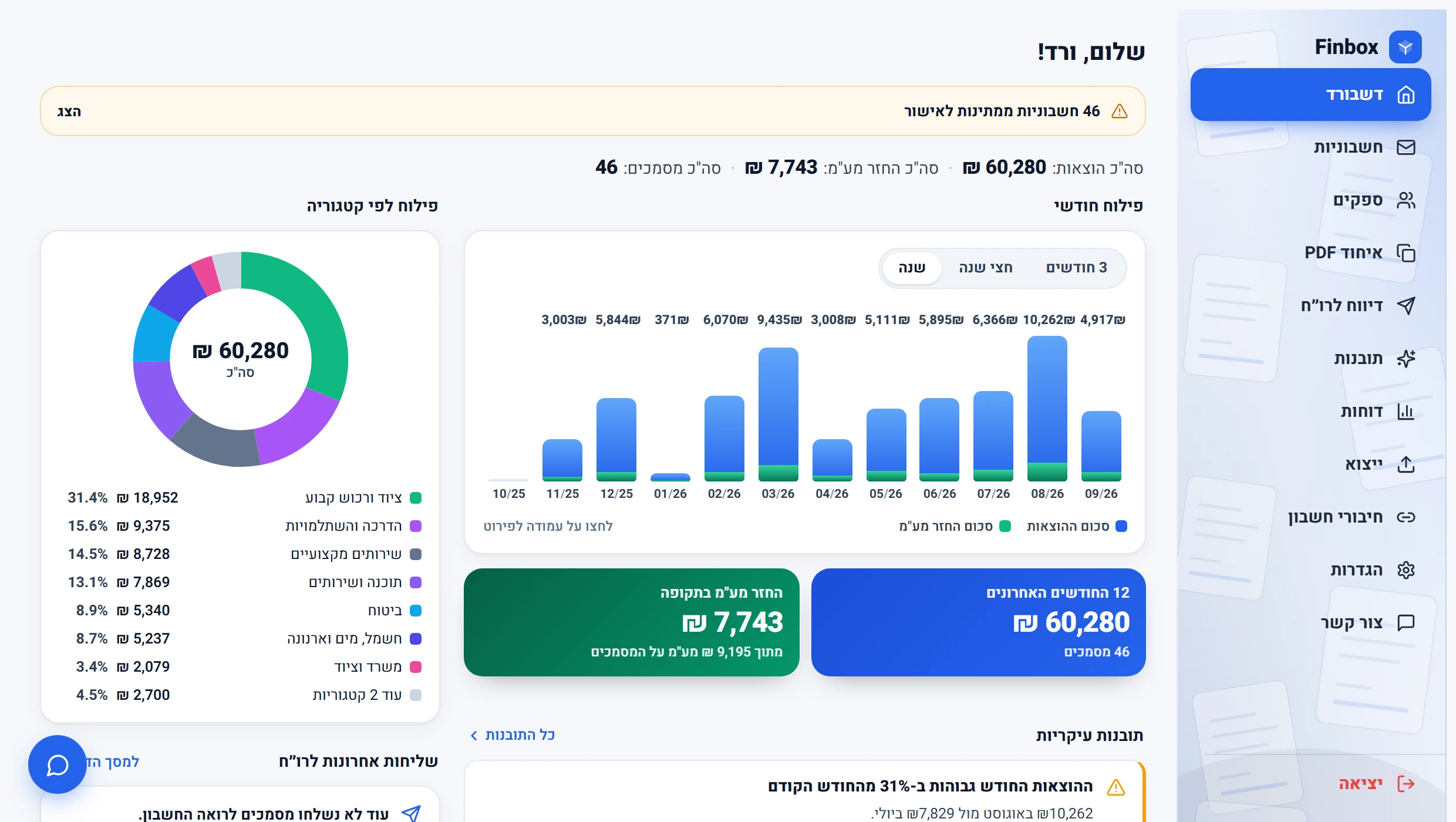Navigate to תובנות page

click(1310, 359)
